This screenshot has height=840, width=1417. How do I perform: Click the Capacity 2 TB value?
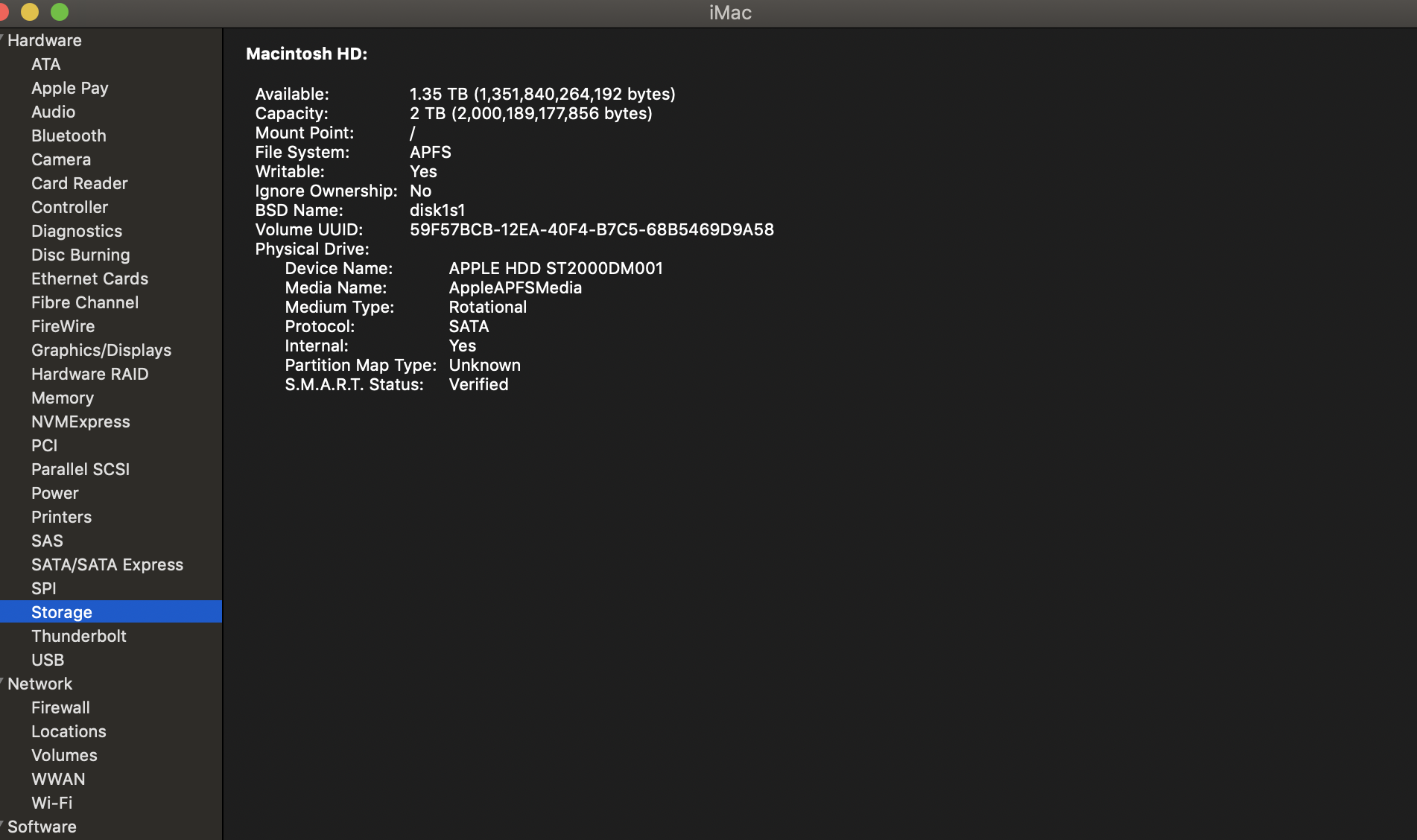point(531,113)
